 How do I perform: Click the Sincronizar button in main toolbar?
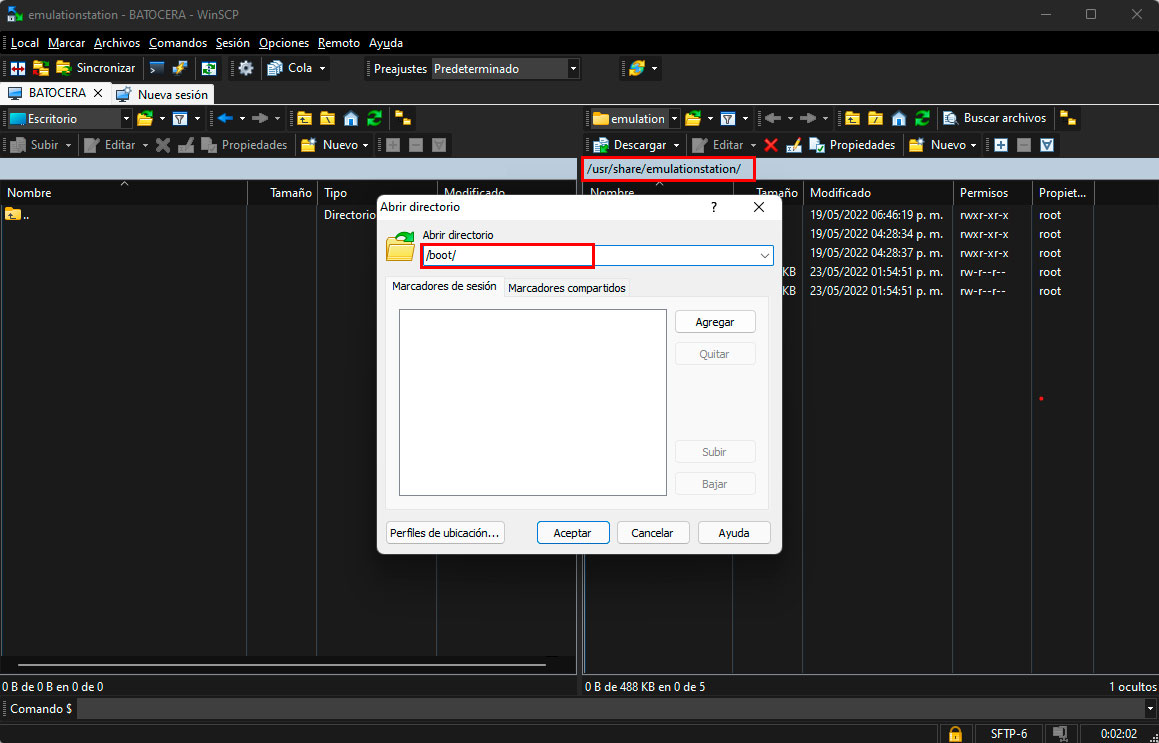[96, 68]
